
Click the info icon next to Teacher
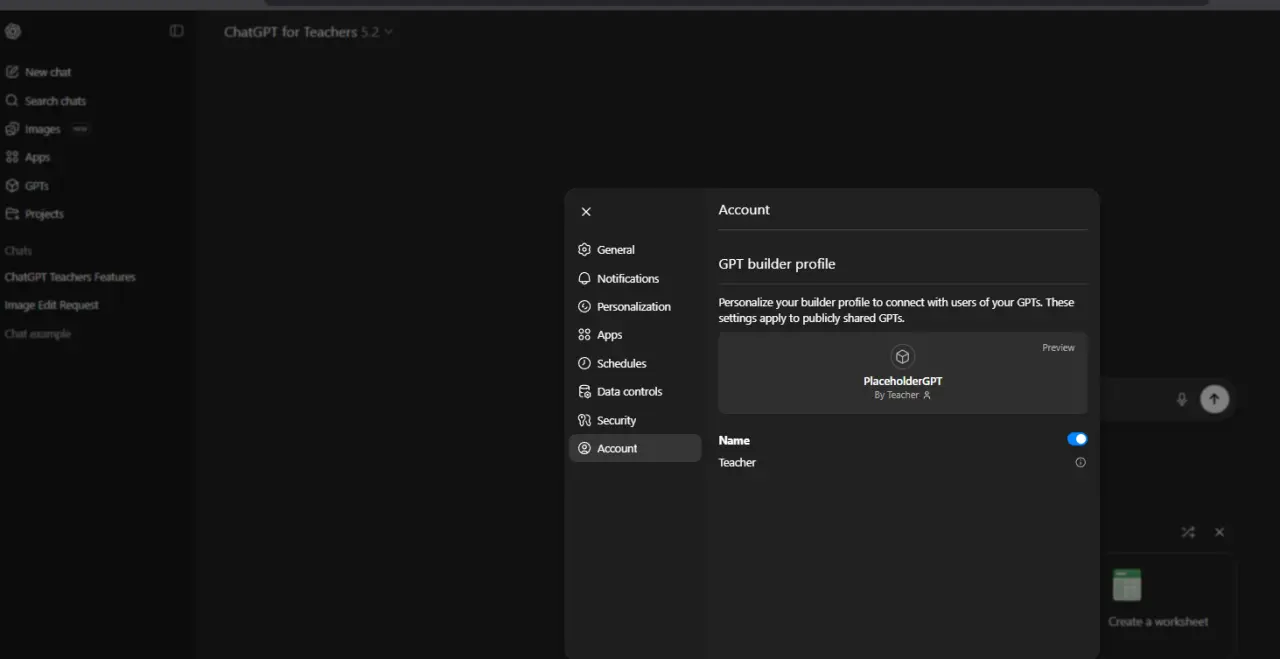point(1080,462)
